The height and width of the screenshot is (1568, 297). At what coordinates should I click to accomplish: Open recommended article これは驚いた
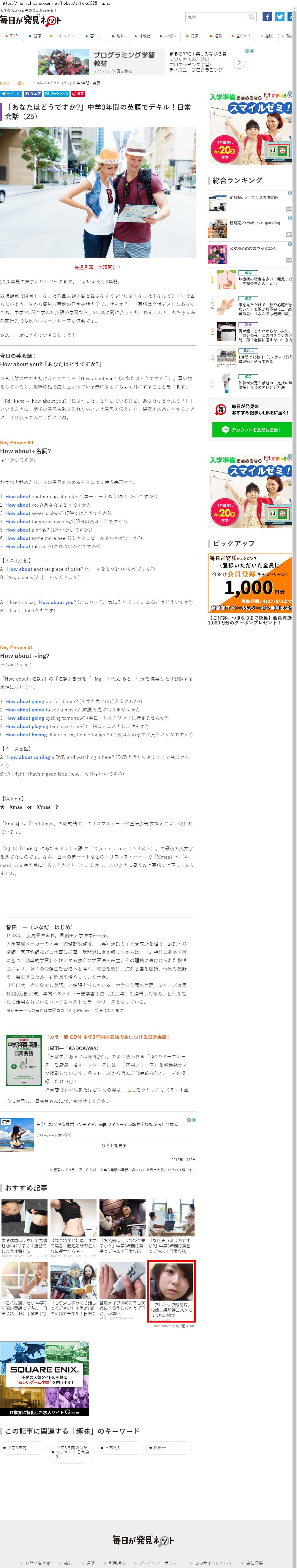tap(24, 1289)
